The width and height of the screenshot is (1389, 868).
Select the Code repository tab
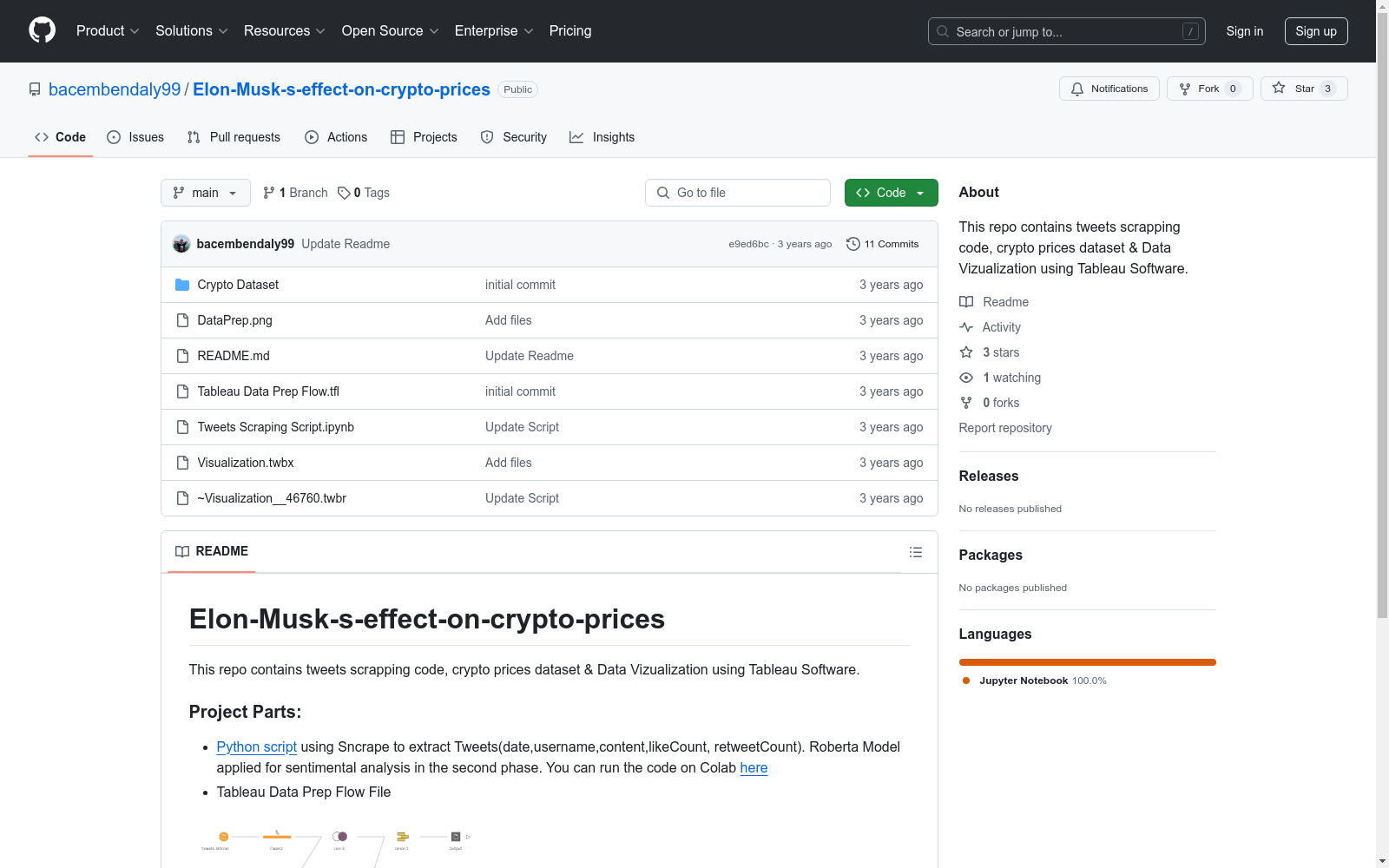coord(61,137)
